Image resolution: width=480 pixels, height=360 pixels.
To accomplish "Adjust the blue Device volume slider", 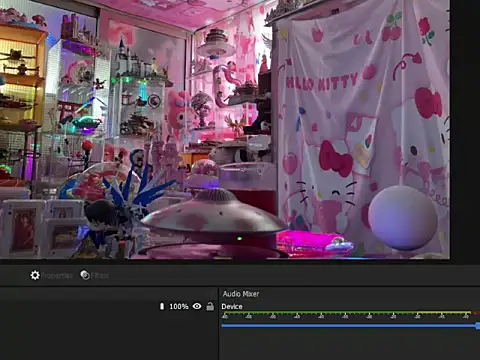I will point(351,325).
